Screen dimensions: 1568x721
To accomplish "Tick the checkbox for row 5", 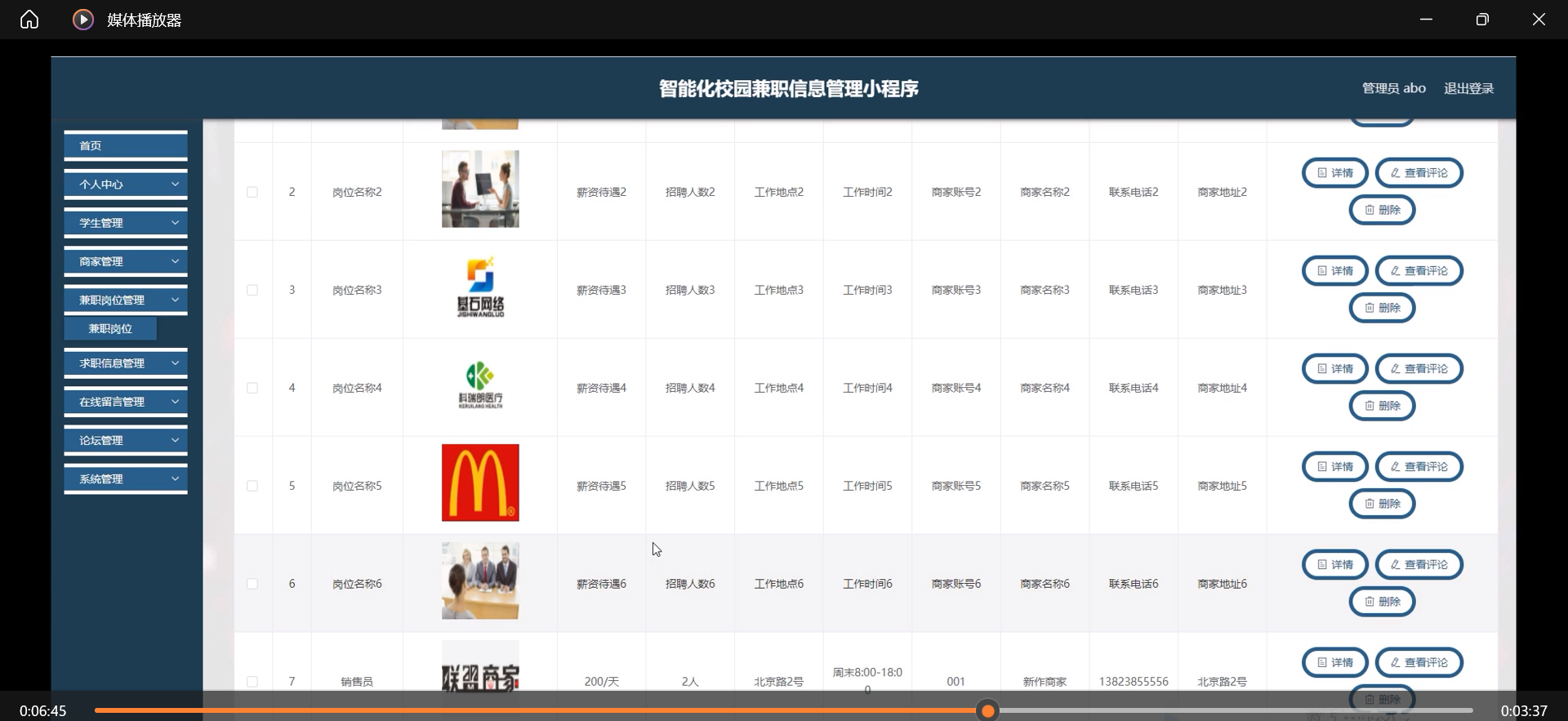I will tap(252, 486).
